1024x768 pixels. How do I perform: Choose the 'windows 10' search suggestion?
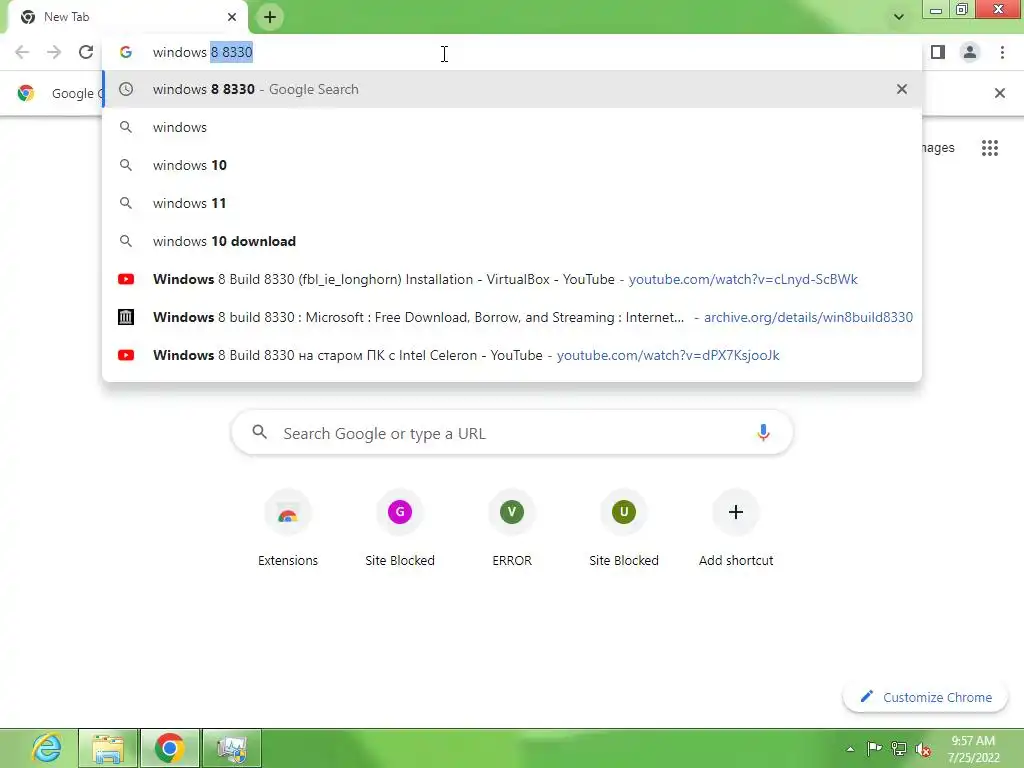512,165
